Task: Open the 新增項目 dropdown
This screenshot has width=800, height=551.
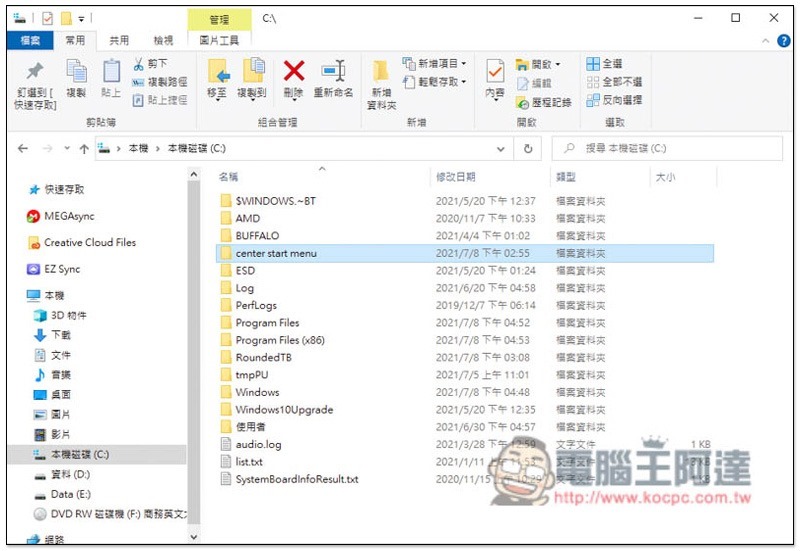Action: (x=434, y=64)
